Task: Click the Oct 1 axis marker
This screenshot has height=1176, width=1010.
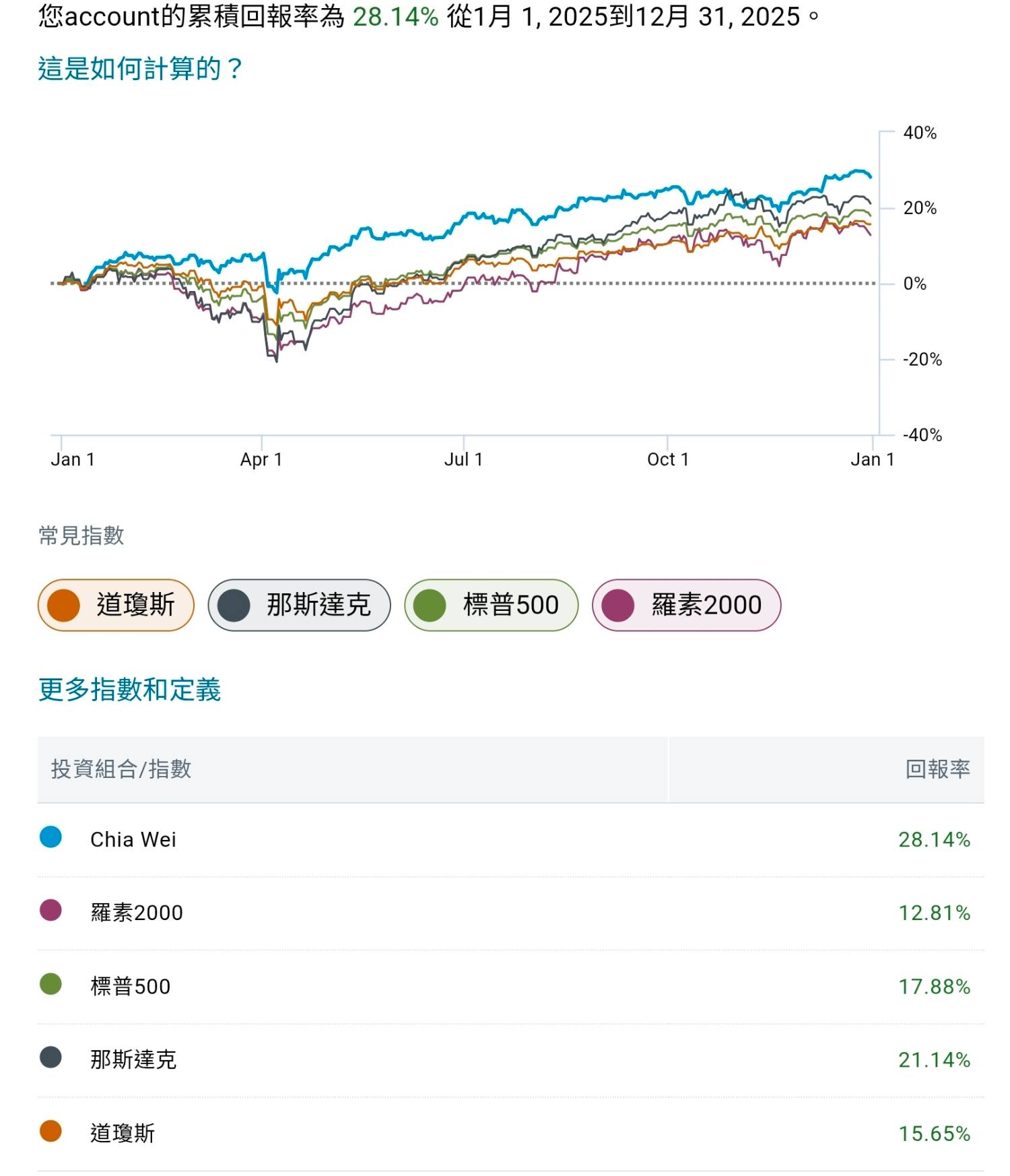Action: (x=667, y=459)
